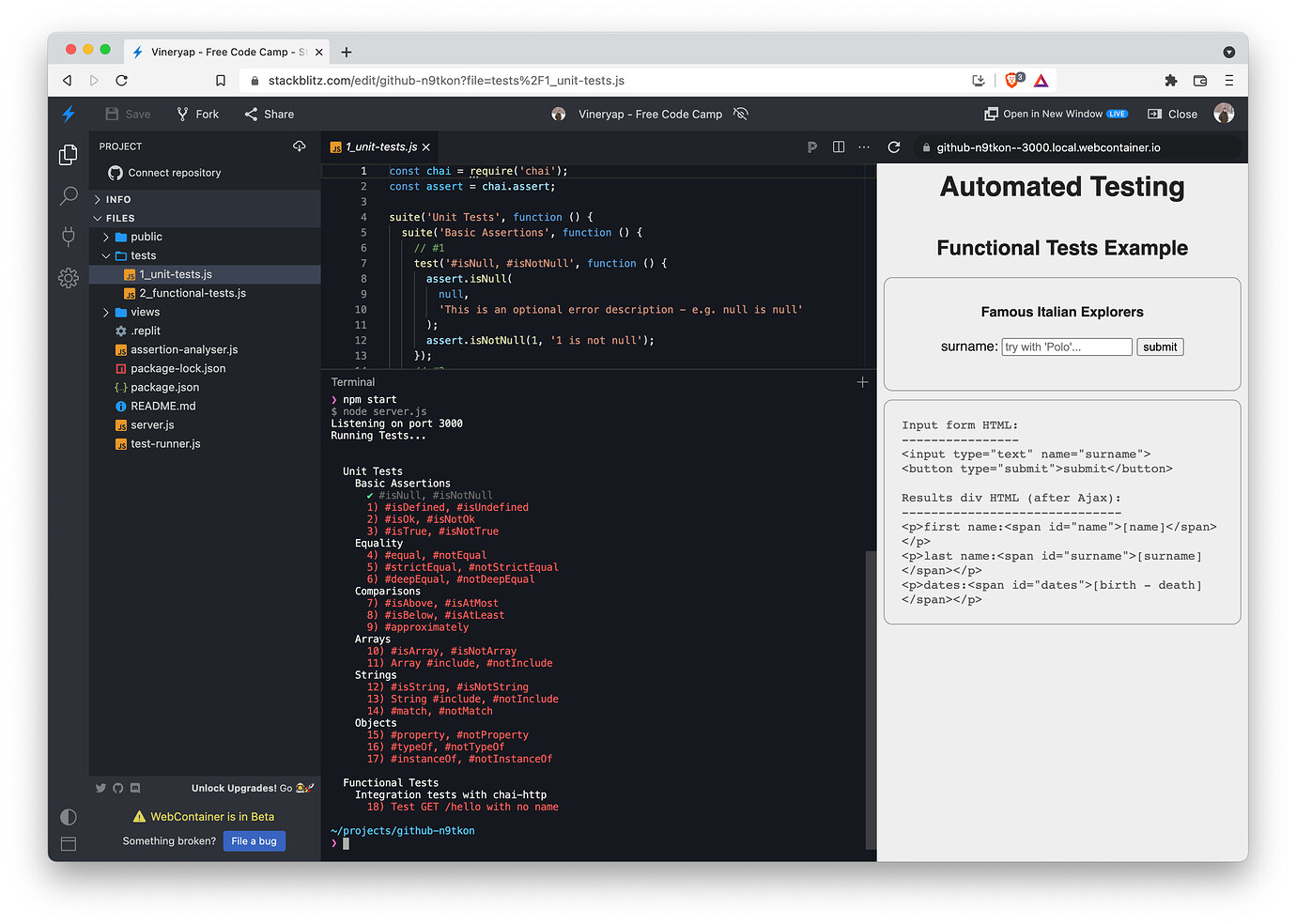Toggle dark theme with the contrast icon
This screenshot has height=924, width=1296.
(68, 817)
